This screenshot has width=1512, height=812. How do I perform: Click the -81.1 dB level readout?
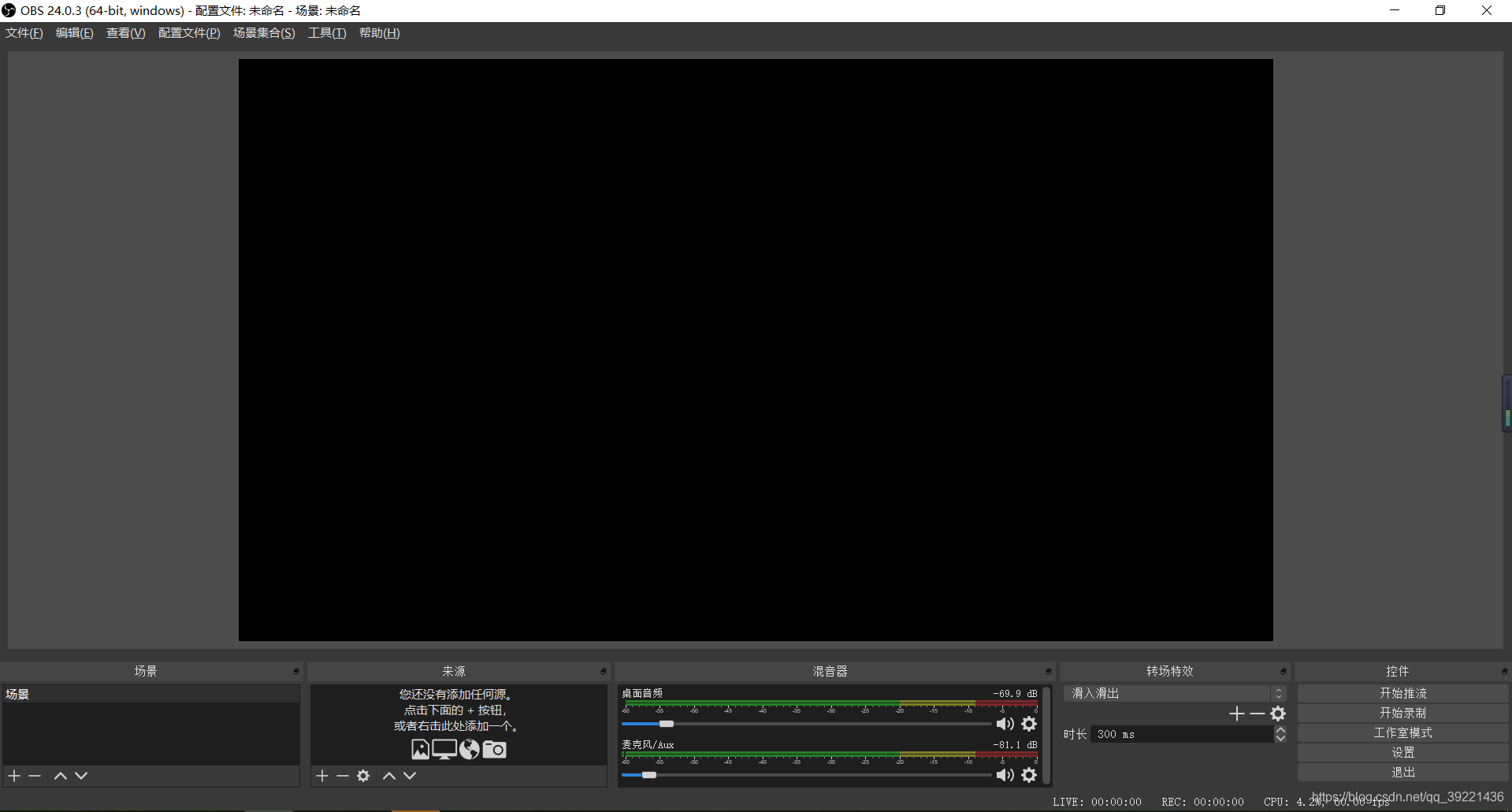(1015, 745)
